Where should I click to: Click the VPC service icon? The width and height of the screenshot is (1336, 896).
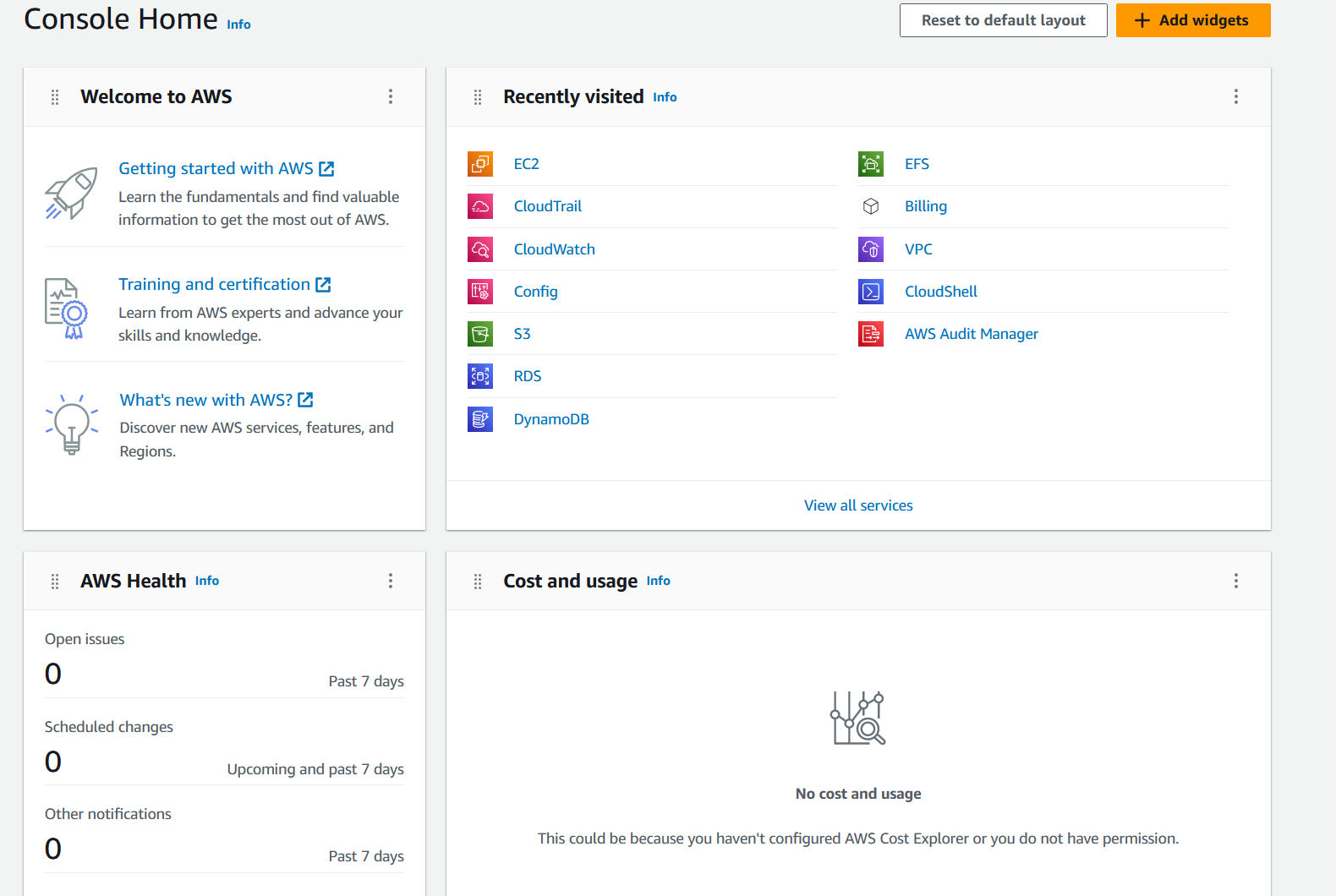coord(871,249)
